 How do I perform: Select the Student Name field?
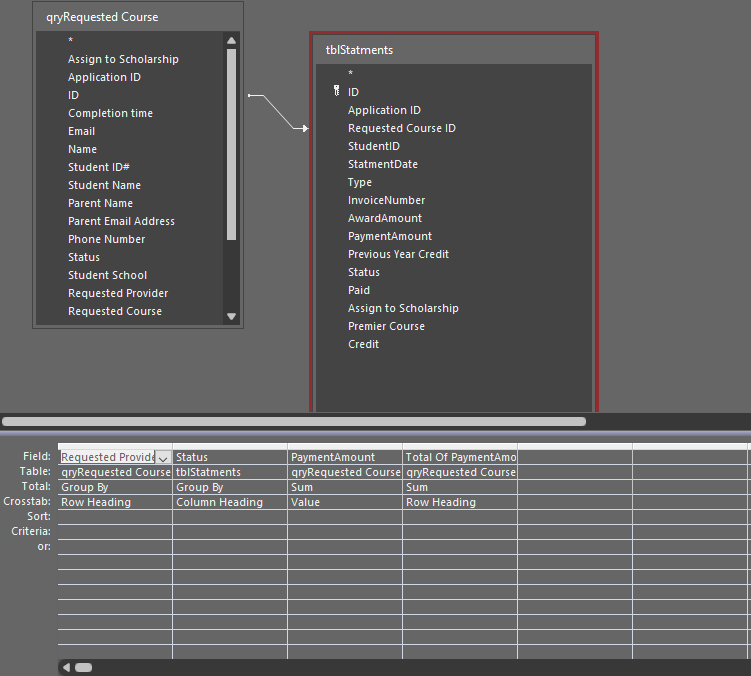pyautogui.click(x=104, y=185)
